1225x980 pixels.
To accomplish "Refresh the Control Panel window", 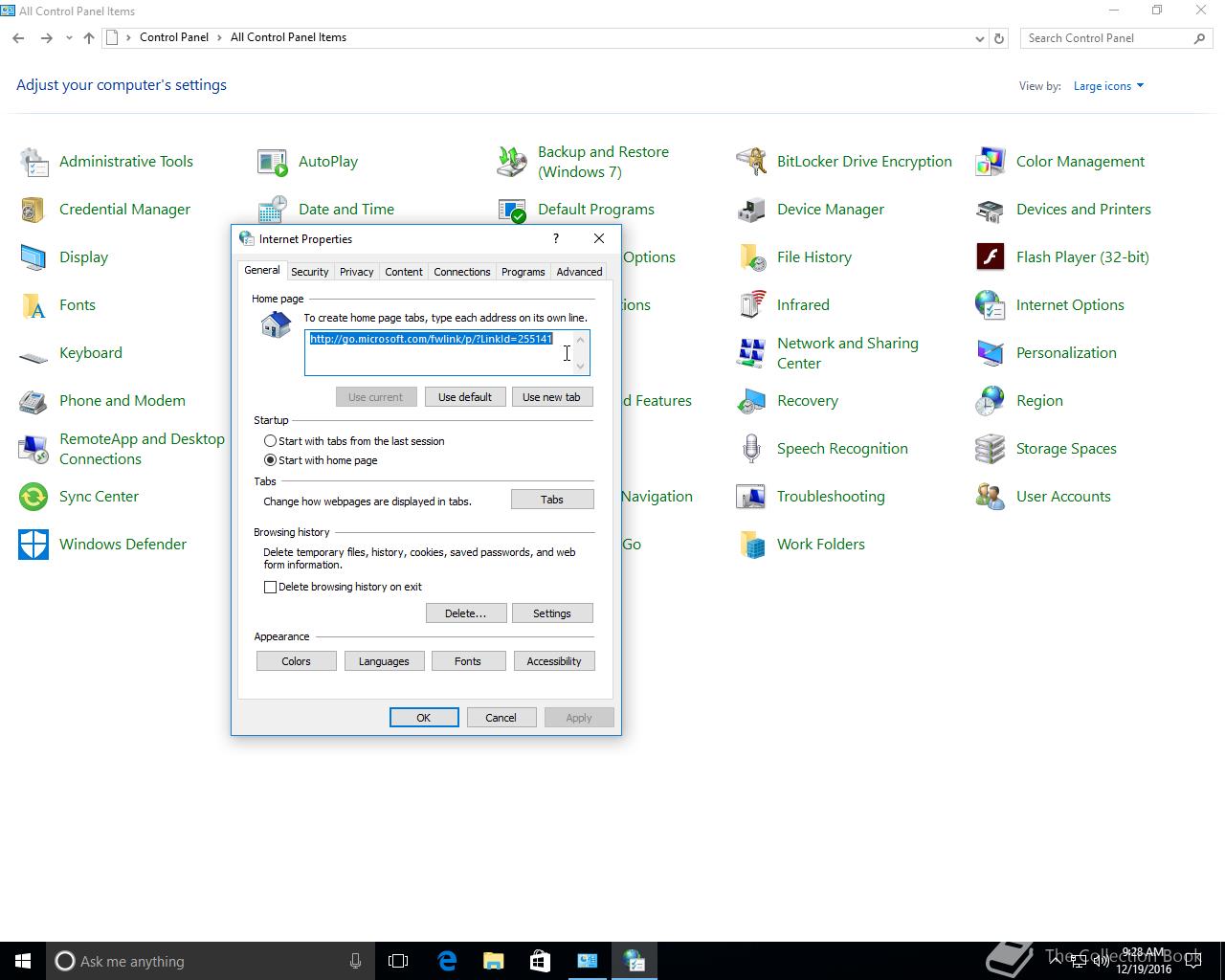I will [999, 38].
